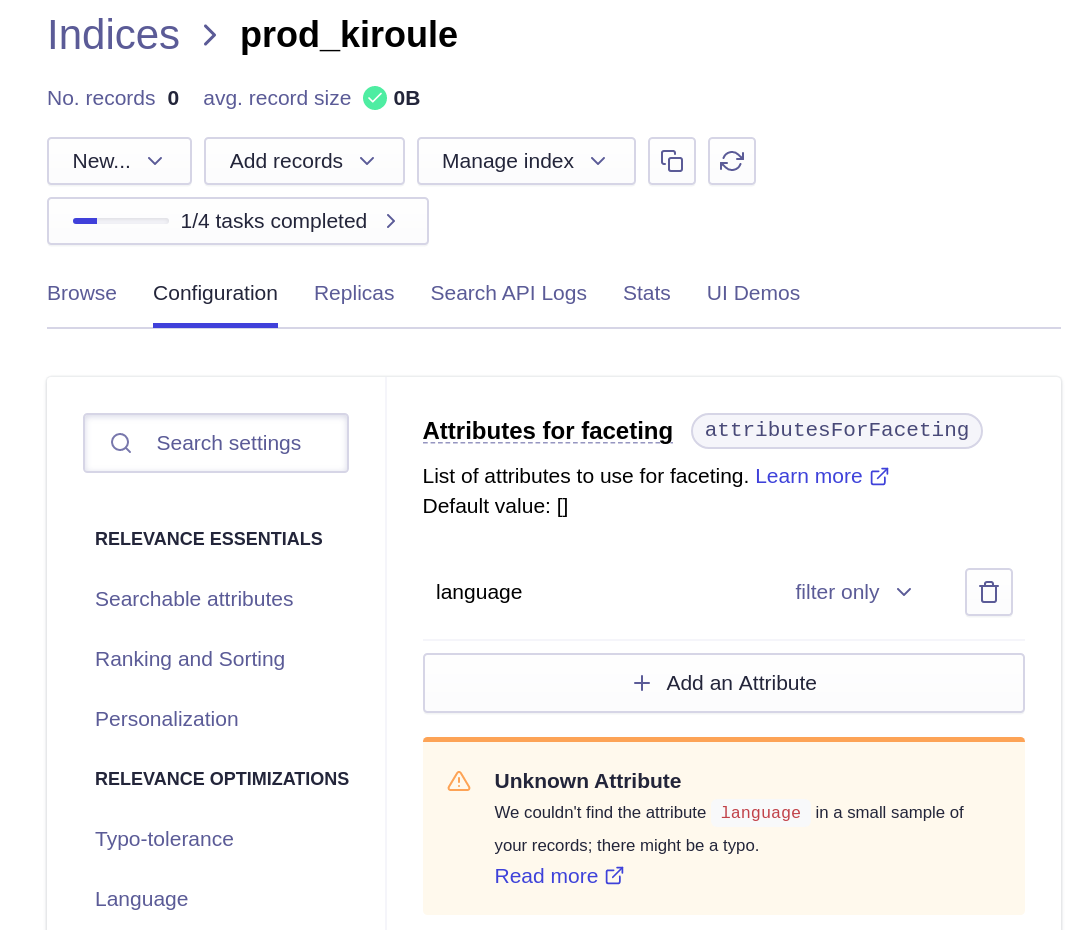Screen dimensions: 1087x930
Task: Click the language attribute name
Action: click(479, 592)
